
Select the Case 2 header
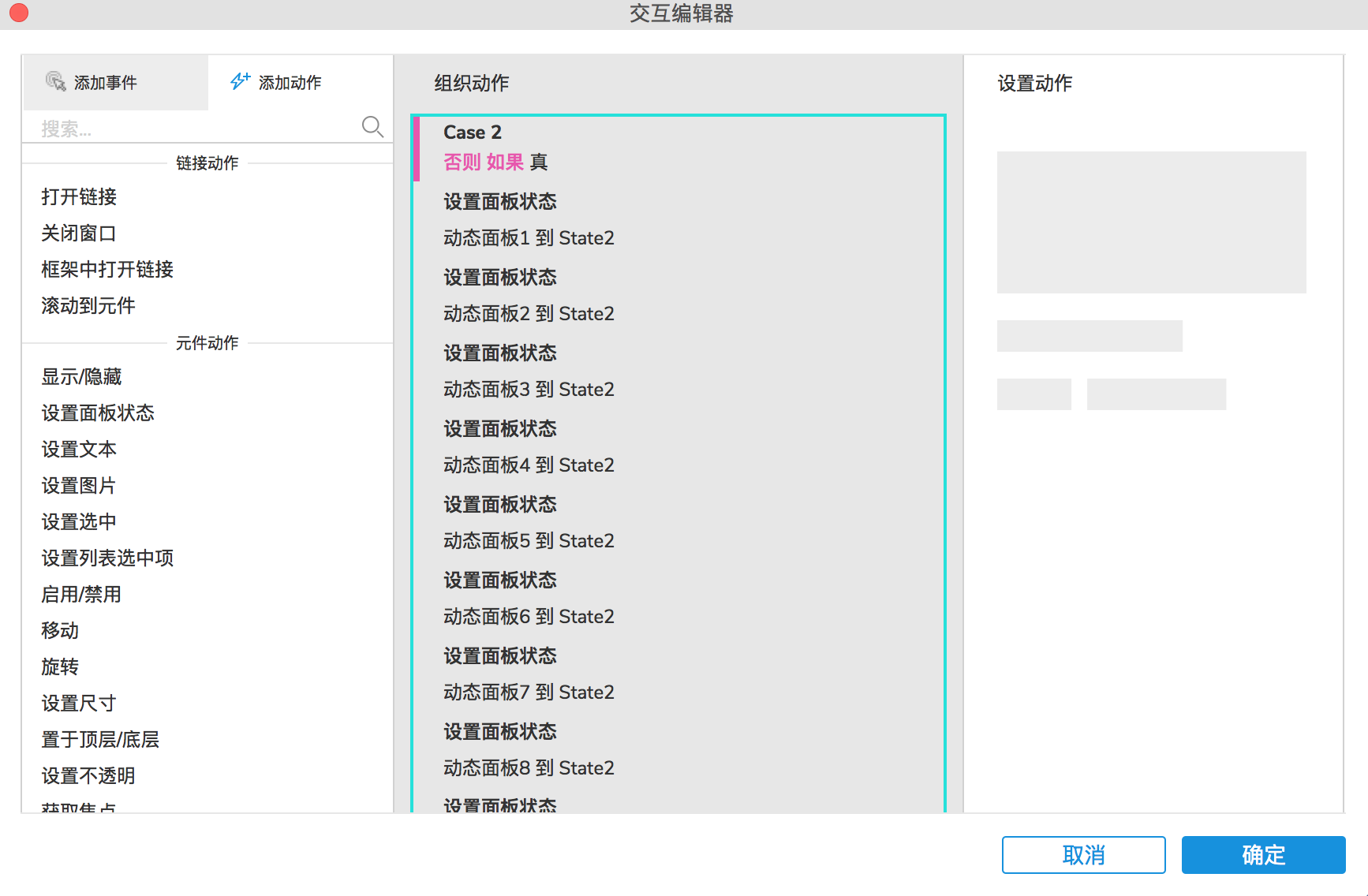coord(473,132)
